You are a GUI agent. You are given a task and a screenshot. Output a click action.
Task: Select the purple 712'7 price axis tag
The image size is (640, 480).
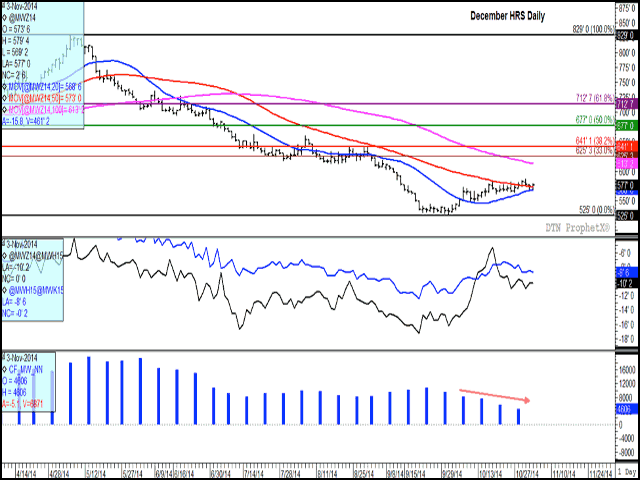pyautogui.click(x=627, y=103)
